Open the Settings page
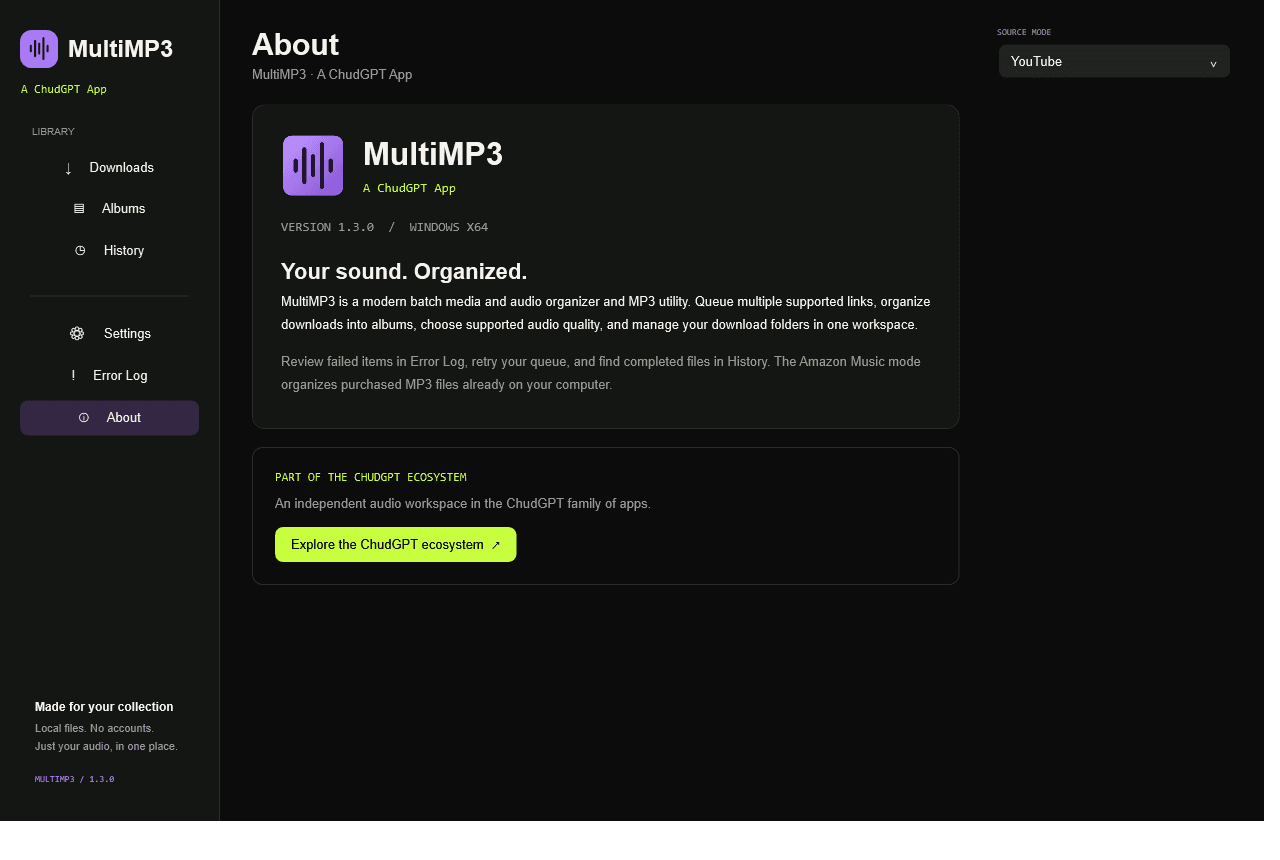Viewport: 1280px width, 860px height. pyautogui.click(x=109, y=334)
